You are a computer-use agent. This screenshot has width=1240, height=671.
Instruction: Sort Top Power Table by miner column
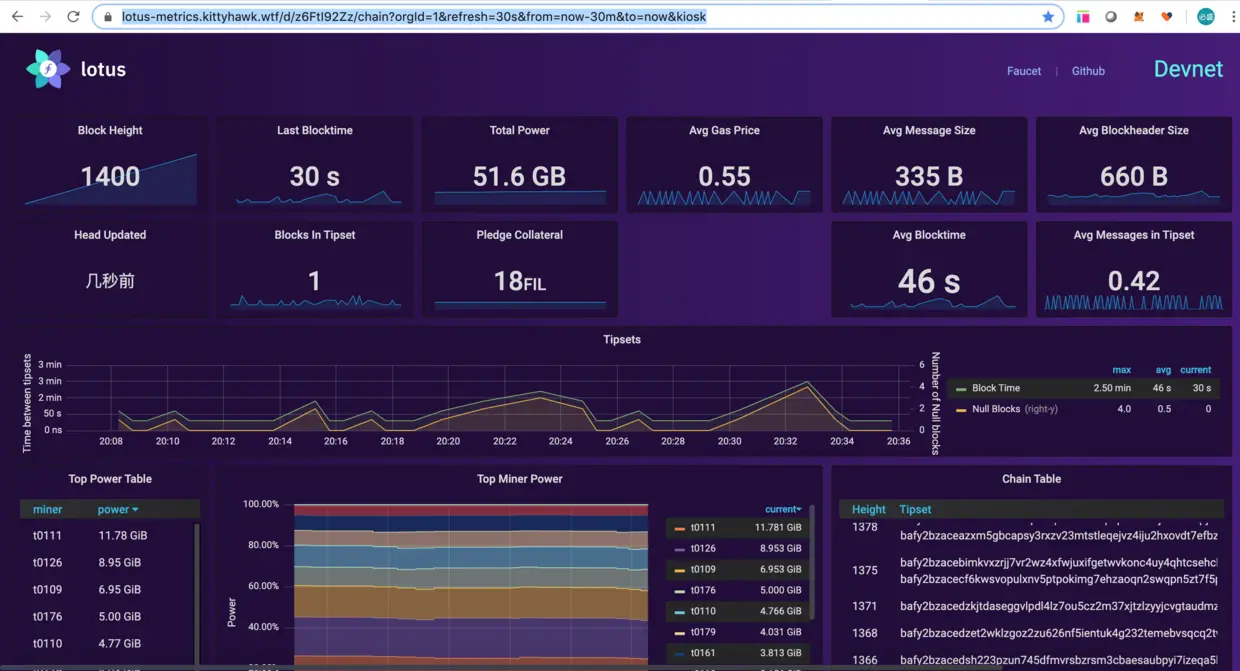pos(47,509)
